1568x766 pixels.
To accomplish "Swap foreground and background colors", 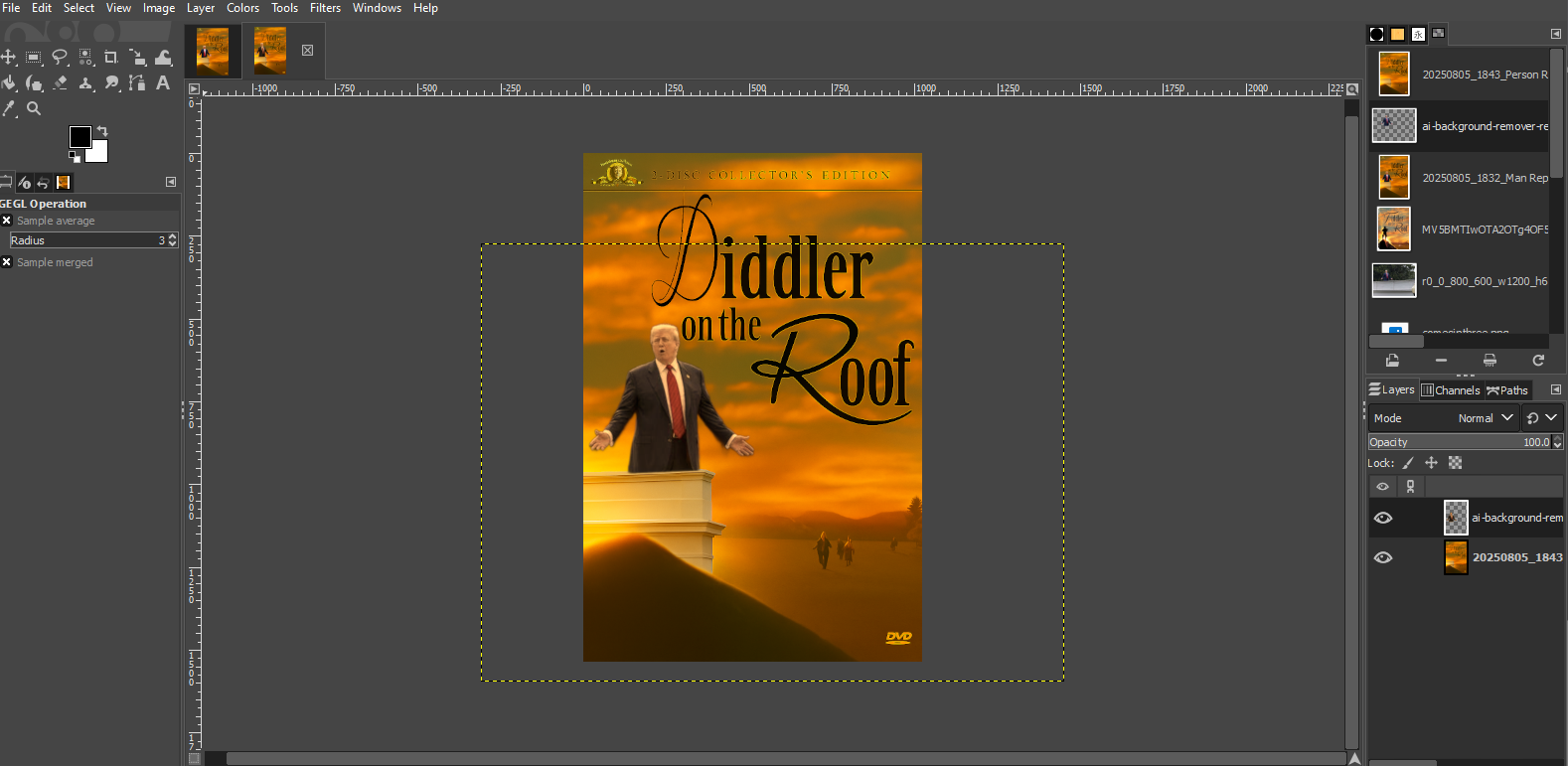I will pyautogui.click(x=102, y=131).
